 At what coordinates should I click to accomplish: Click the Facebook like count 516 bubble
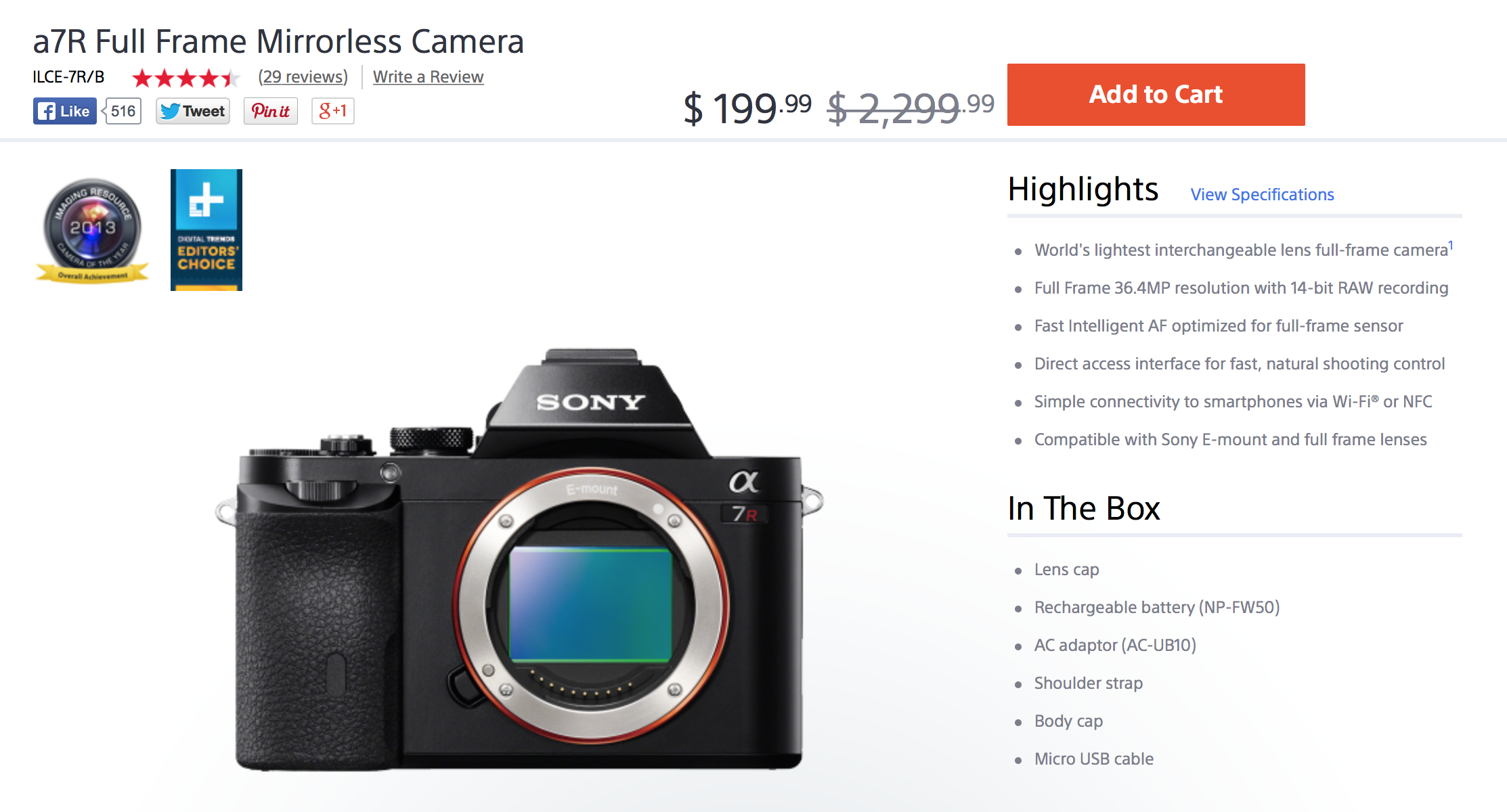(x=123, y=111)
